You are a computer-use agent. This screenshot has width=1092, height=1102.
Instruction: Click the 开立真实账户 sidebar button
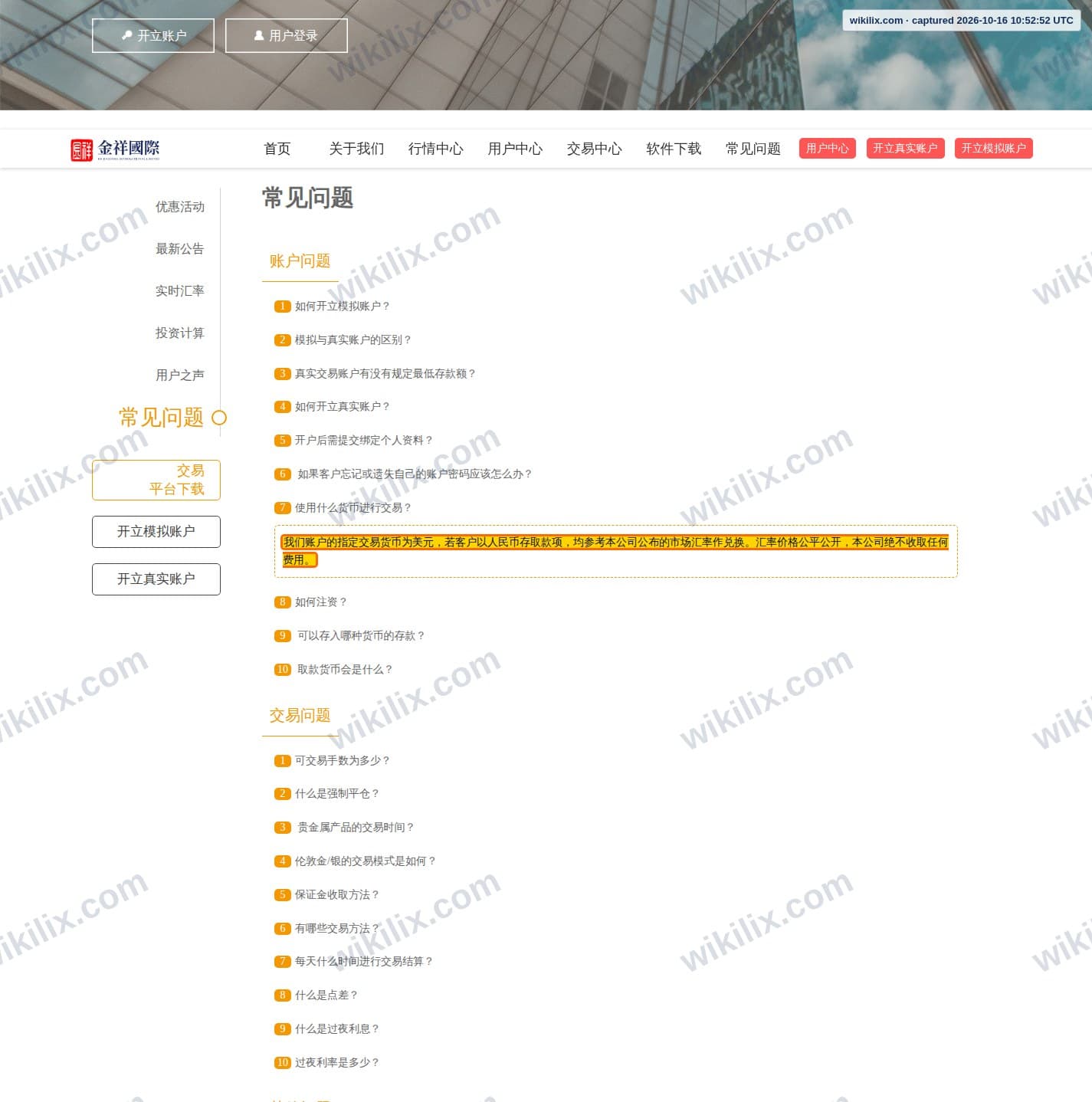click(x=156, y=579)
